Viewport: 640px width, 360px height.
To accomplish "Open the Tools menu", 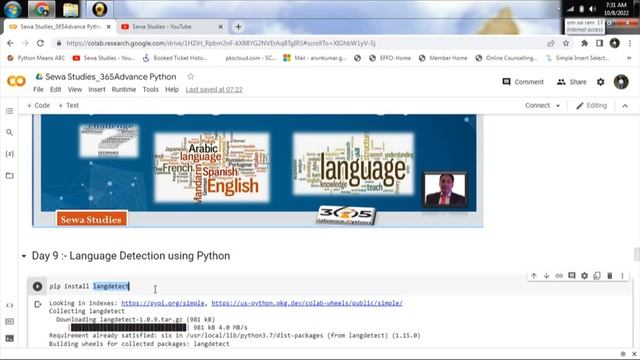I will (x=151, y=89).
